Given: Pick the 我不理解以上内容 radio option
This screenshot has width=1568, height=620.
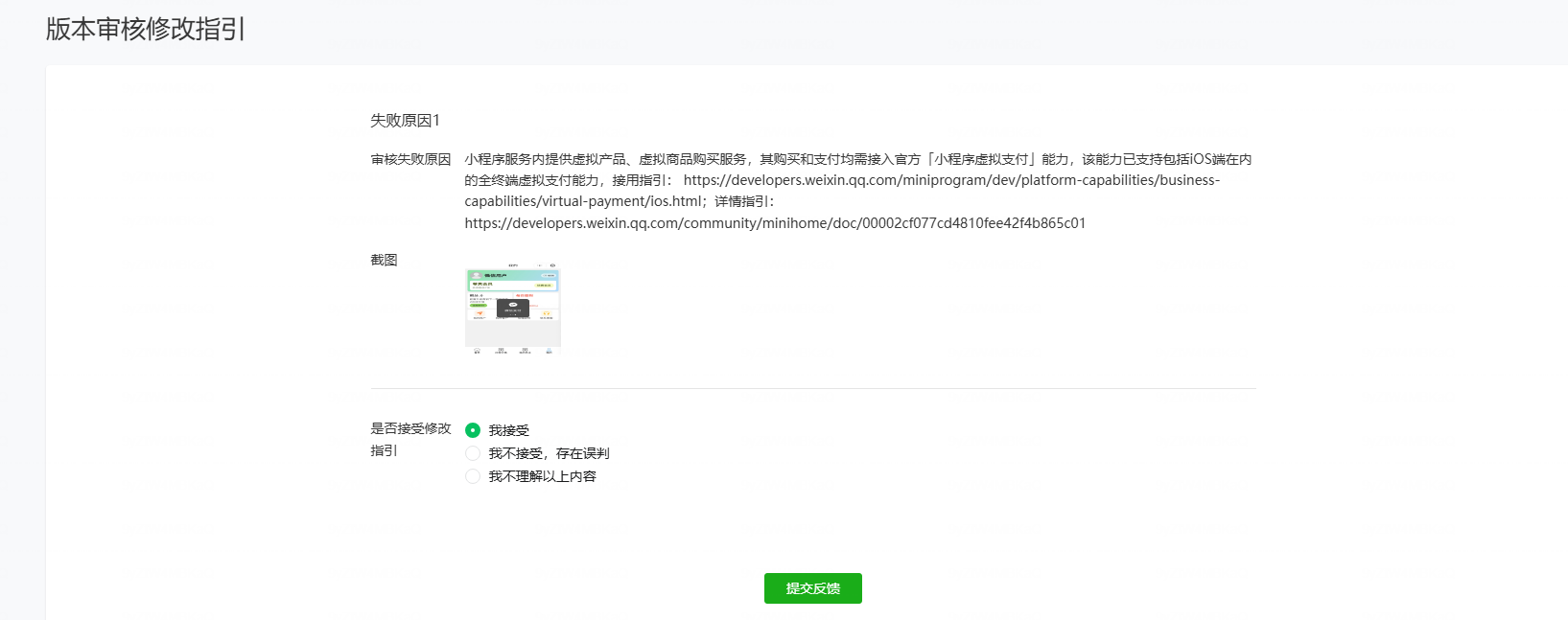Looking at the screenshot, I should pos(473,476).
